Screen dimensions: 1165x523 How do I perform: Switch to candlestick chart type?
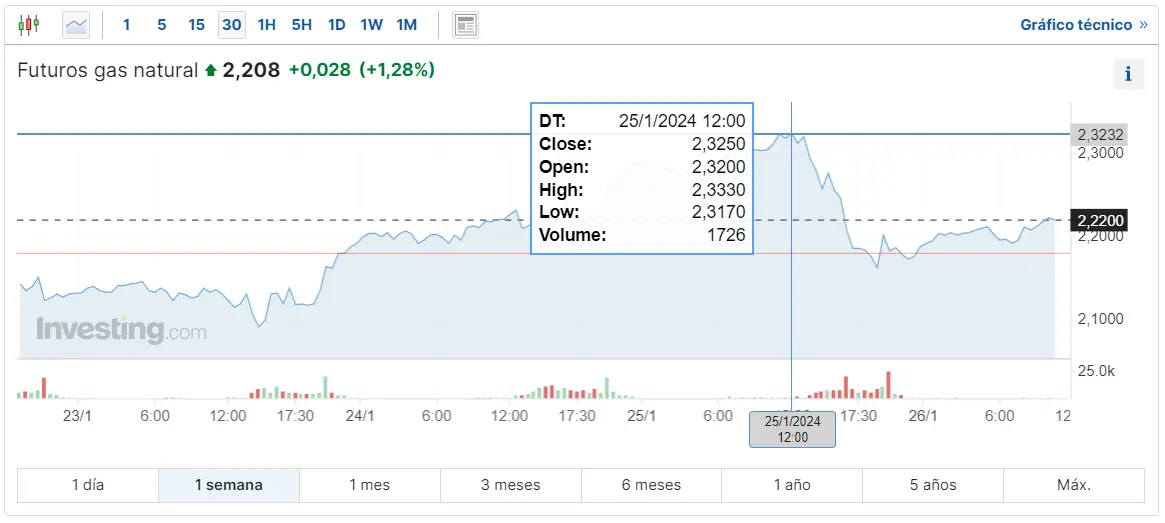[29, 25]
